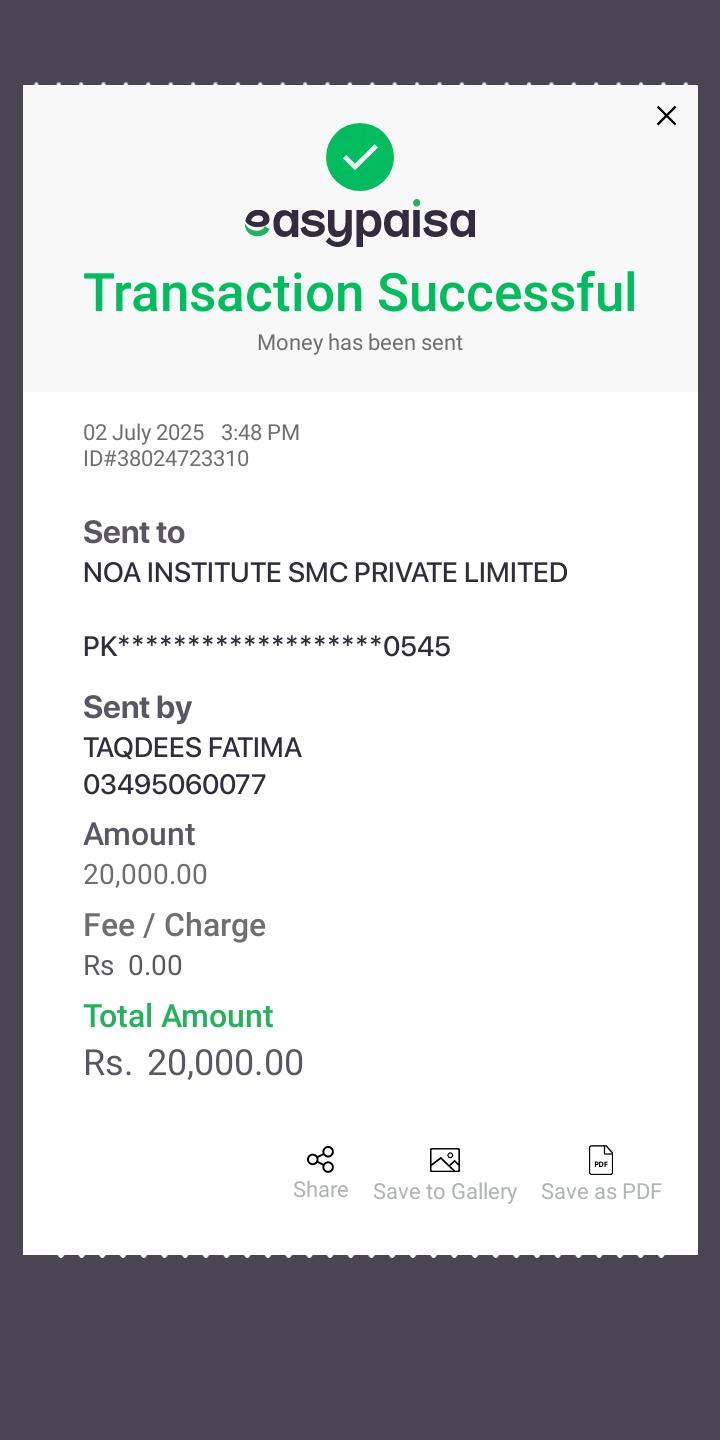Click the recipient name NOA INSTITUTE

[325, 573]
